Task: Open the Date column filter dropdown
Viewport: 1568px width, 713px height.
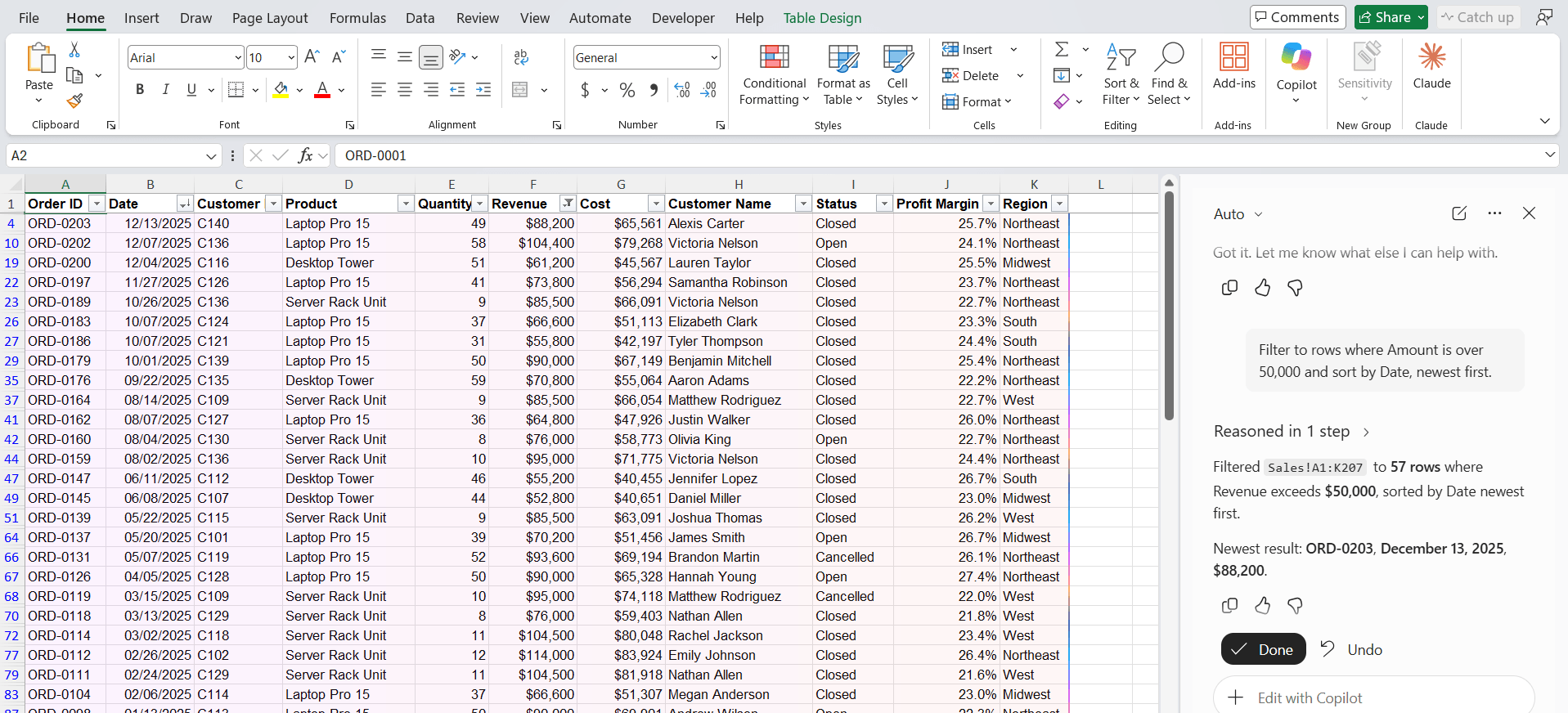Action: 185,204
